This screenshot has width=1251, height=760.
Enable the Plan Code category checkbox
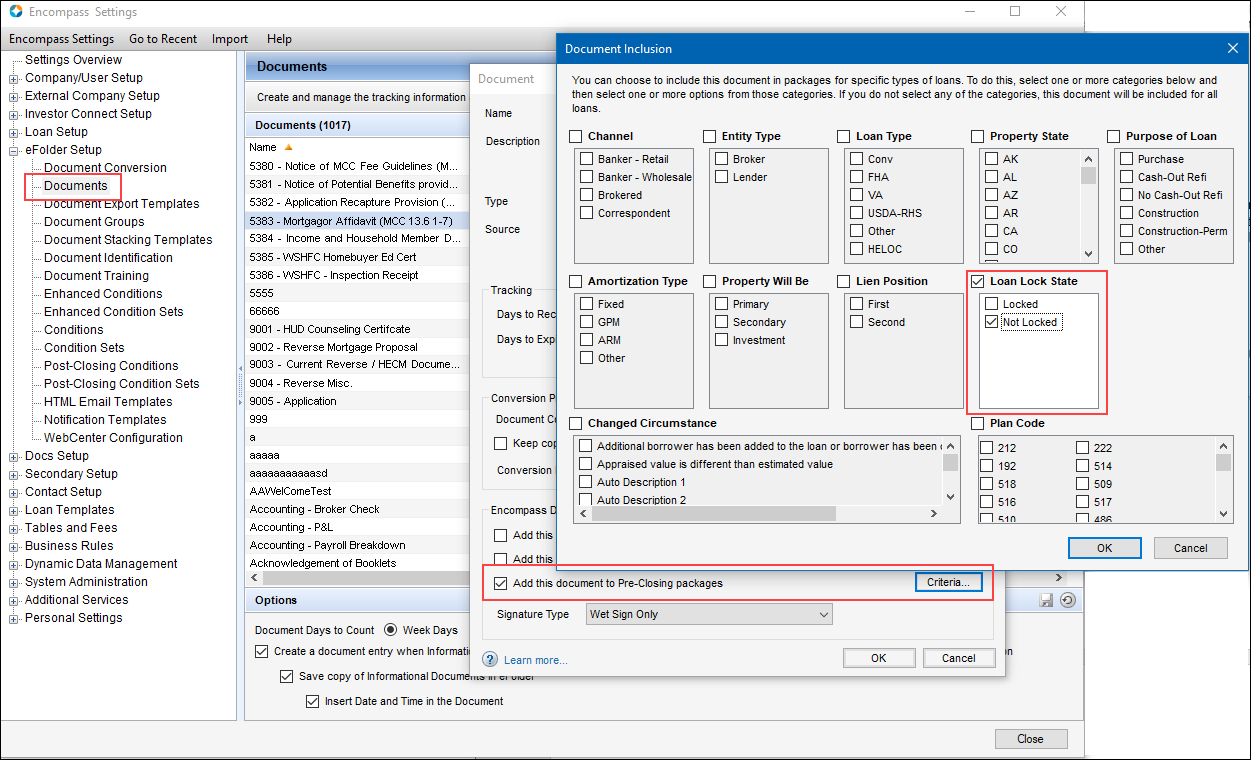pos(977,423)
